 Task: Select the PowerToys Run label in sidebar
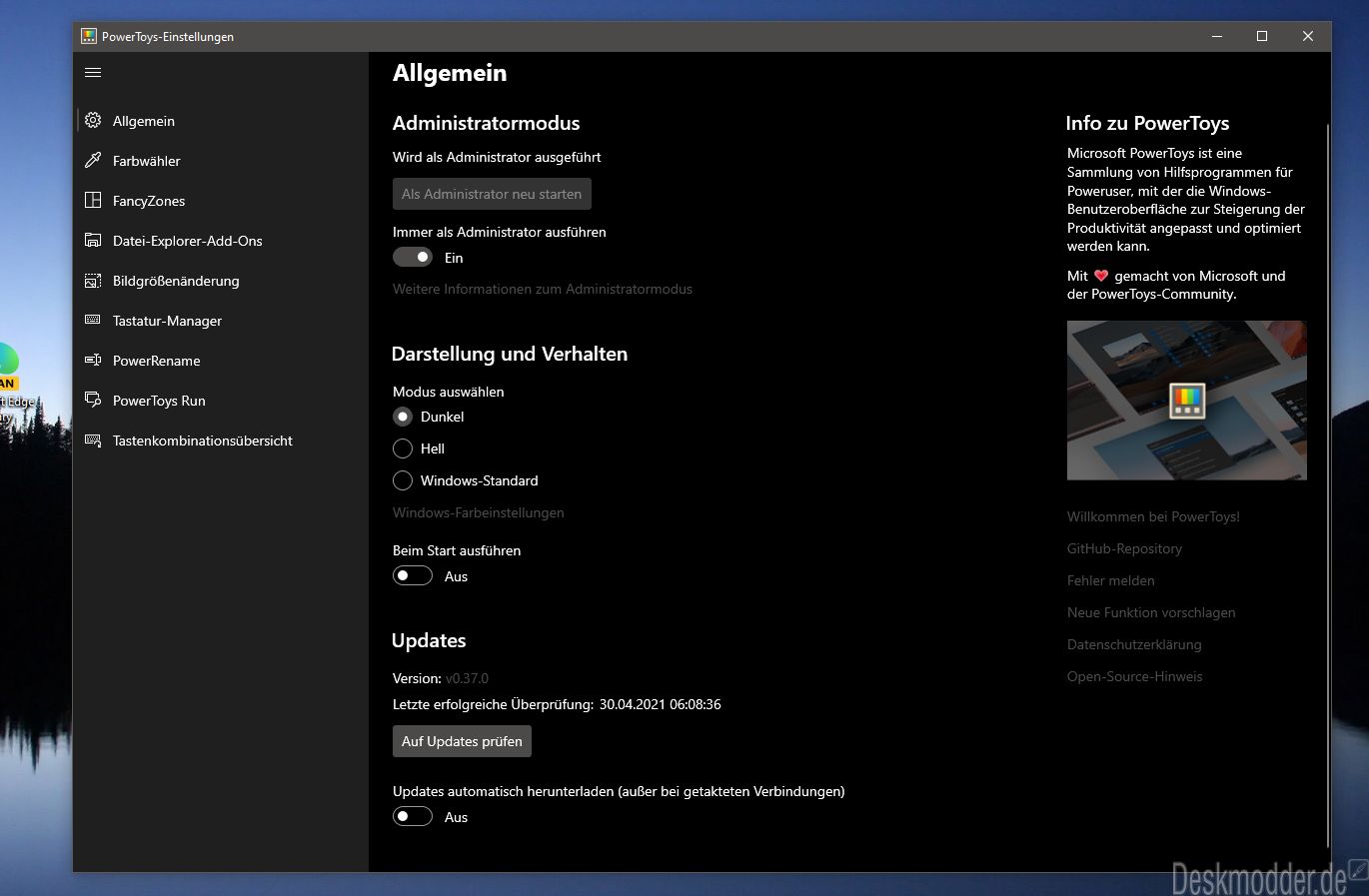[159, 401]
